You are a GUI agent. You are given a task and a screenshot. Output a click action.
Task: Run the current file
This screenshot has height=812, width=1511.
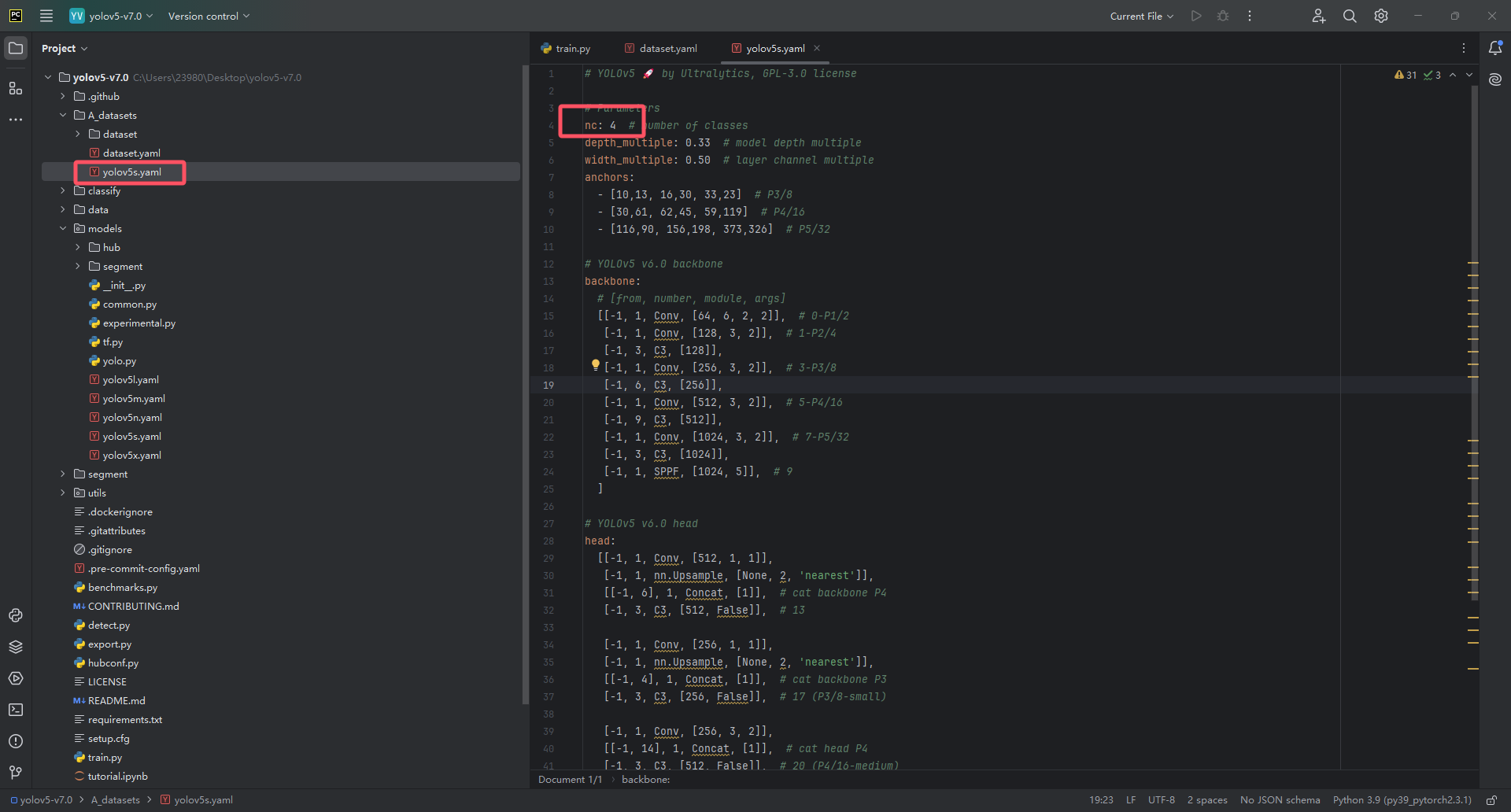point(1196,16)
